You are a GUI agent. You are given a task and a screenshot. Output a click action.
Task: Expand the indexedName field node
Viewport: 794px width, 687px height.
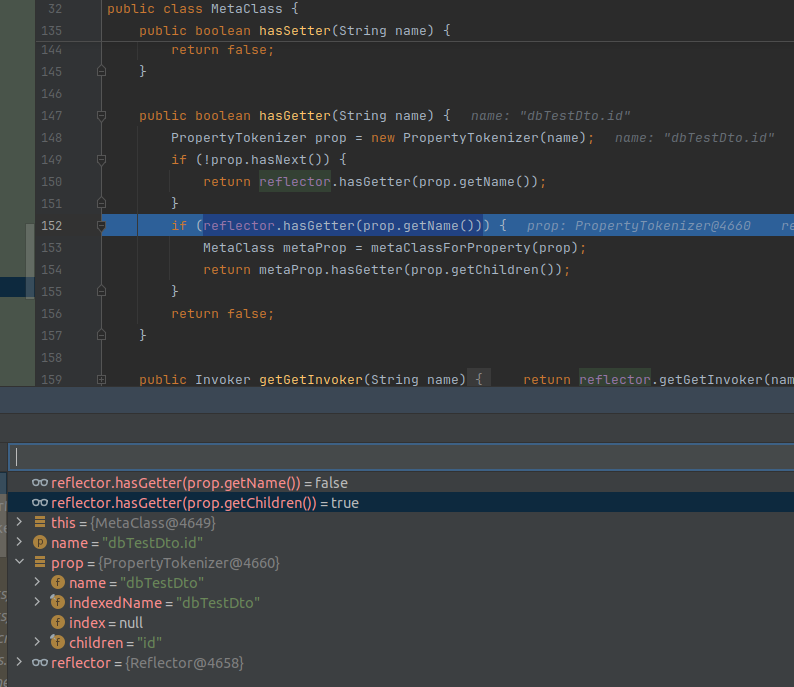click(37, 602)
